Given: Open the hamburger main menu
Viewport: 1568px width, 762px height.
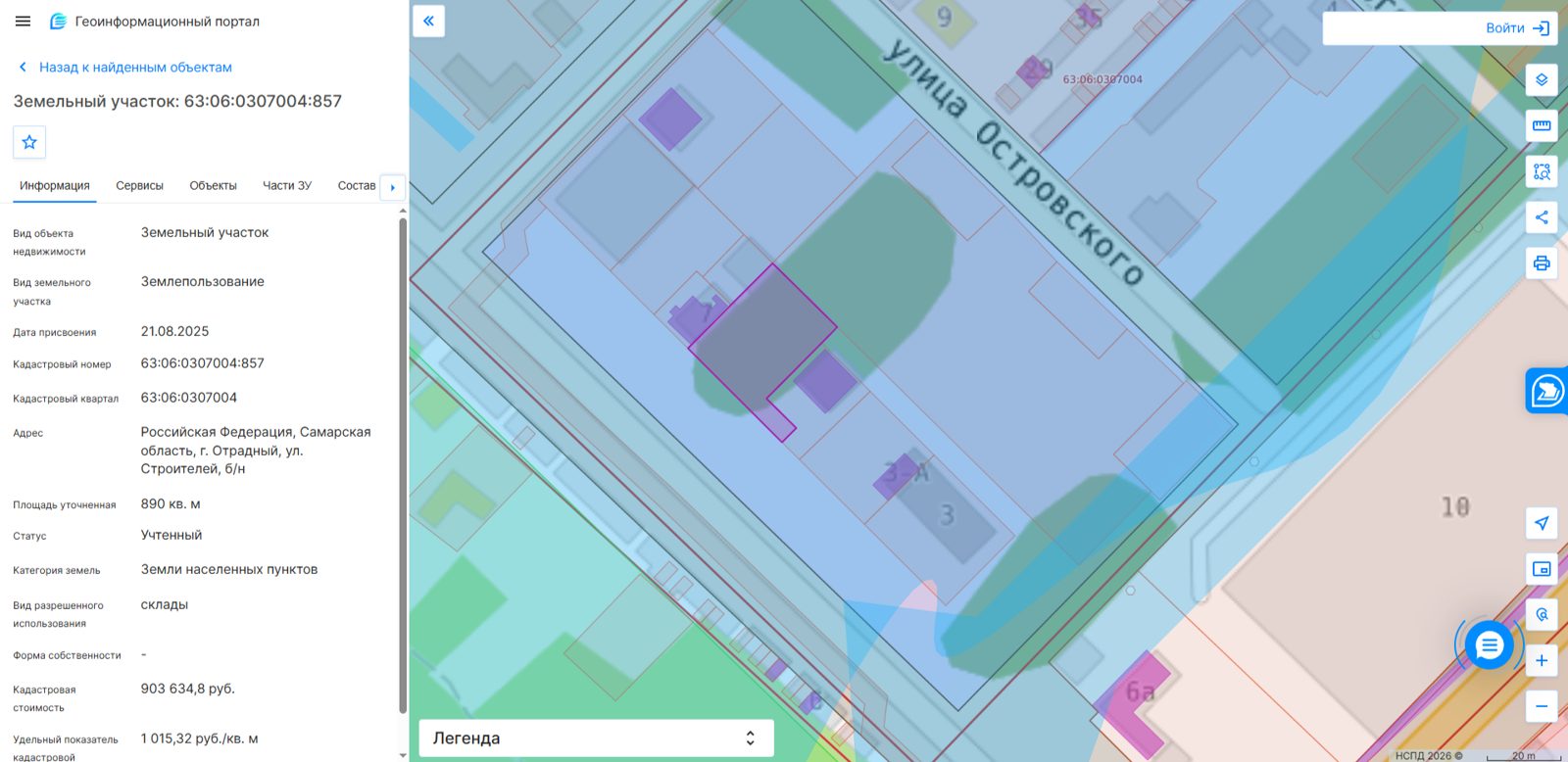Looking at the screenshot, I should point(24,21).
